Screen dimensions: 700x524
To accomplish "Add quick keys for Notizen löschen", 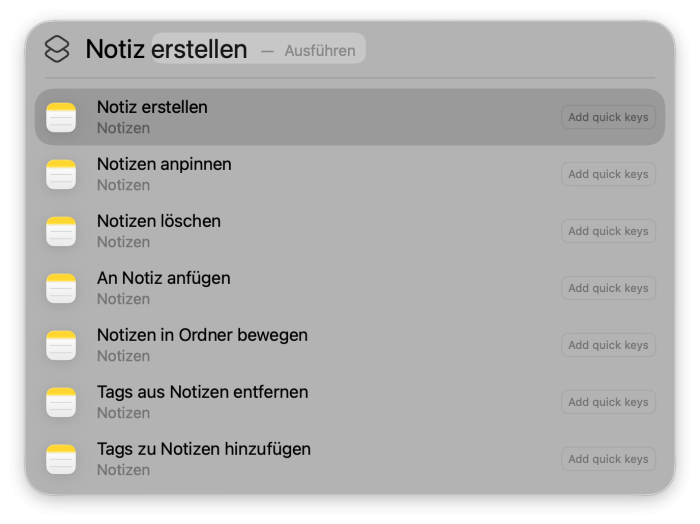I will pos(608,231).
